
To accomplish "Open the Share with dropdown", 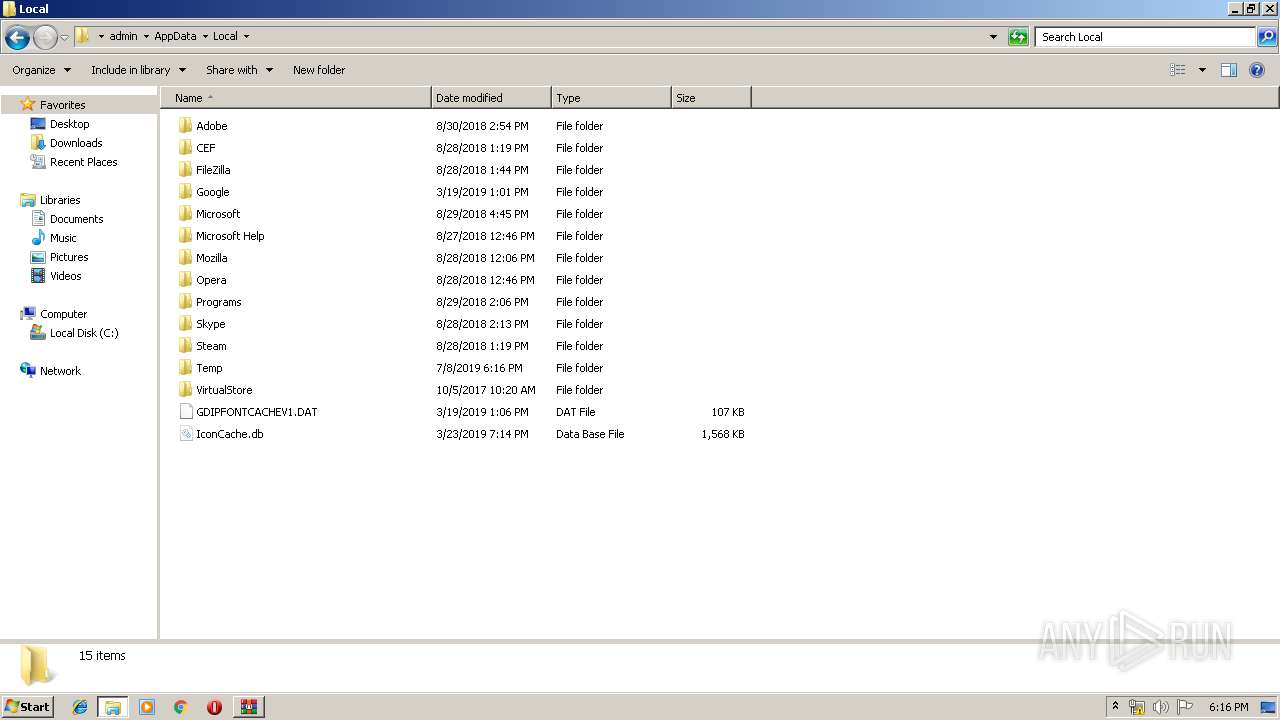I will tap(240, 70).
